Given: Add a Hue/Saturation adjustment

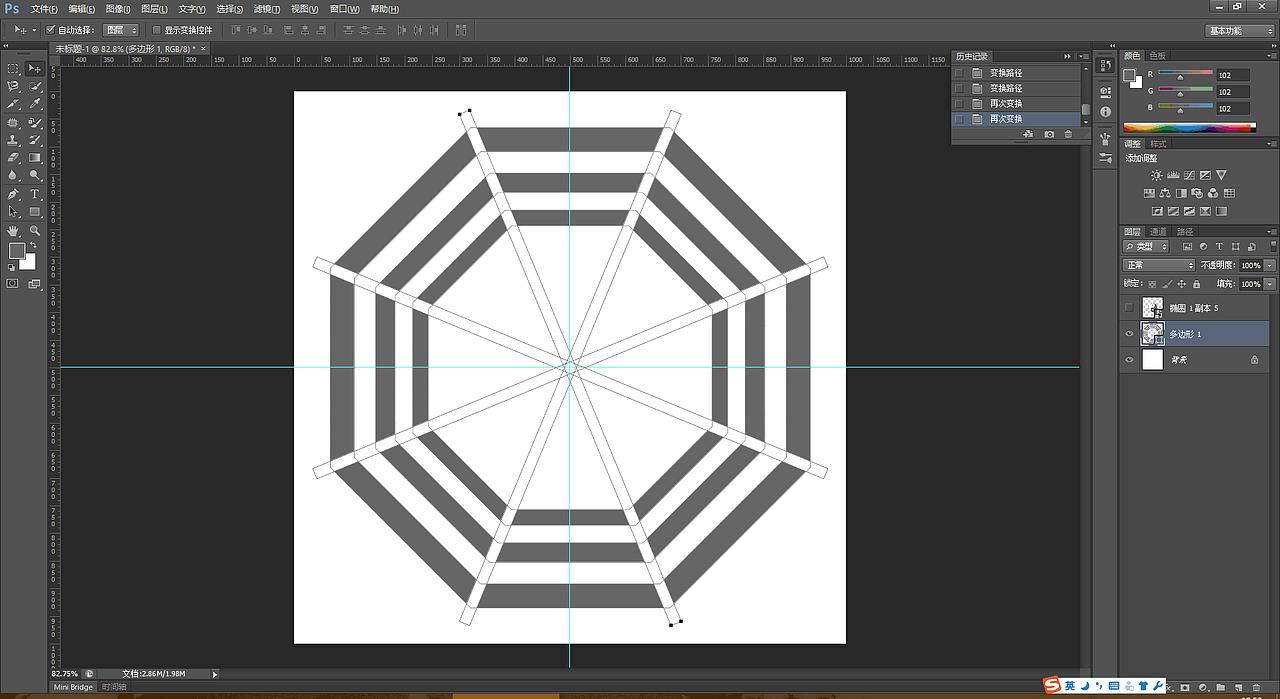Looking at the screenshot, I should coord(1149,193).
